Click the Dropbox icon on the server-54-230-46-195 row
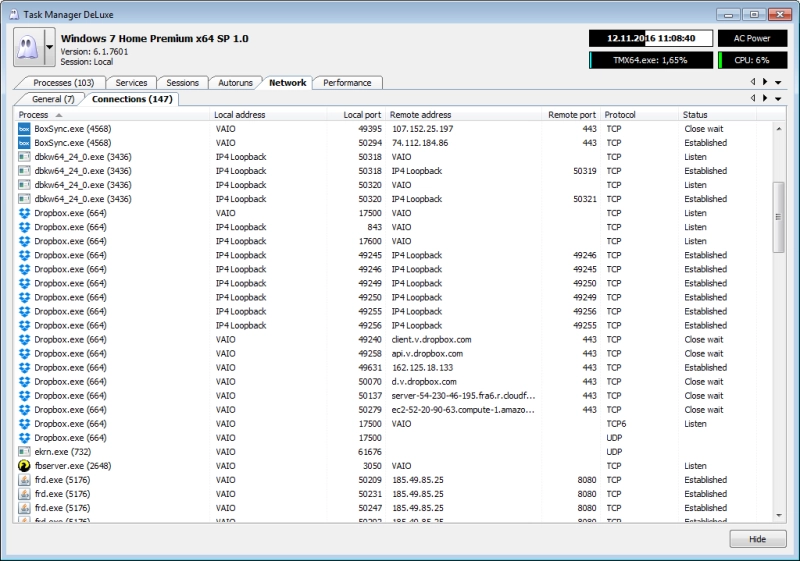Viewport: 800px width, 561px height. (x=24, y=396)
